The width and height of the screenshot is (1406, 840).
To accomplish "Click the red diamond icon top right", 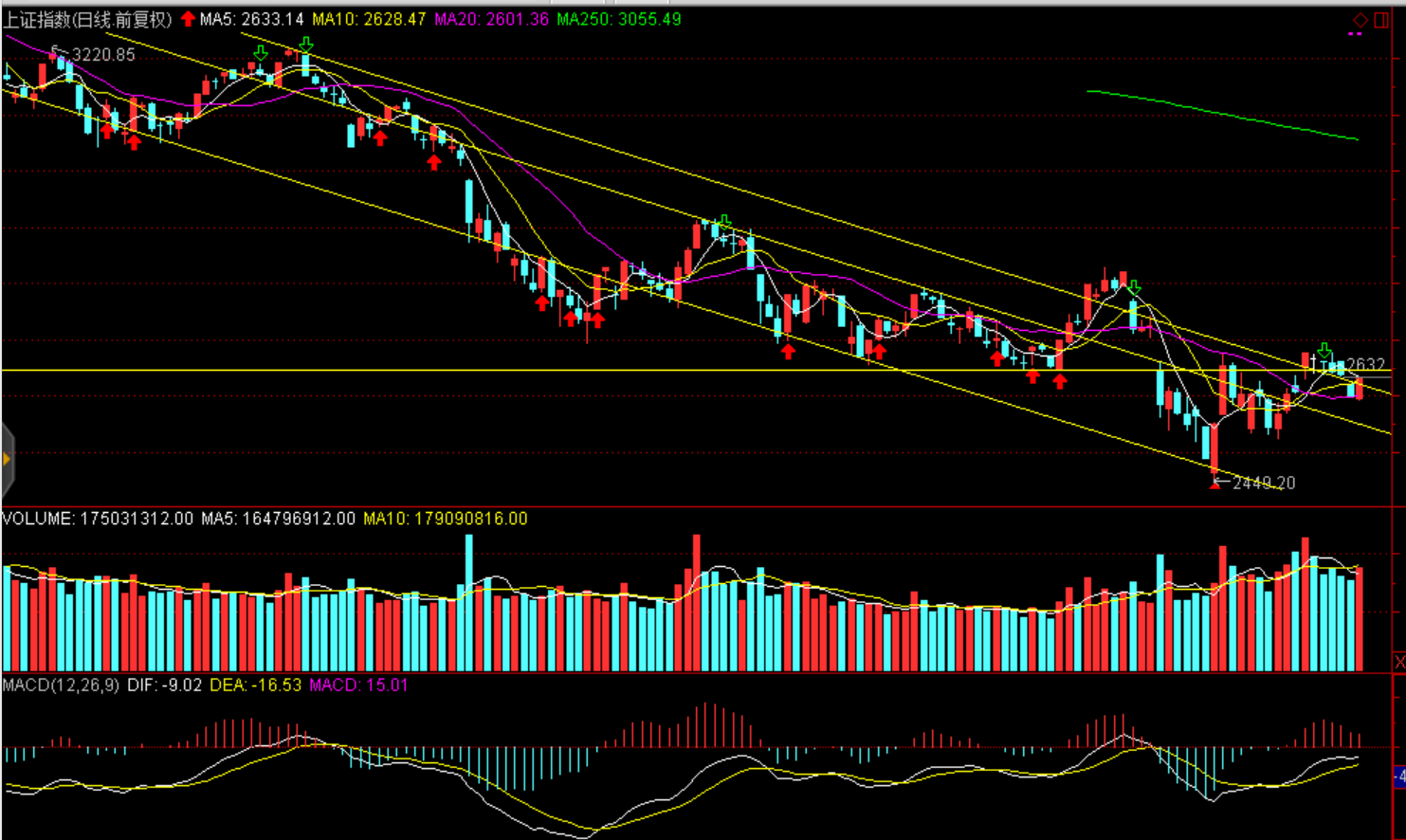I will point(1360,20).
